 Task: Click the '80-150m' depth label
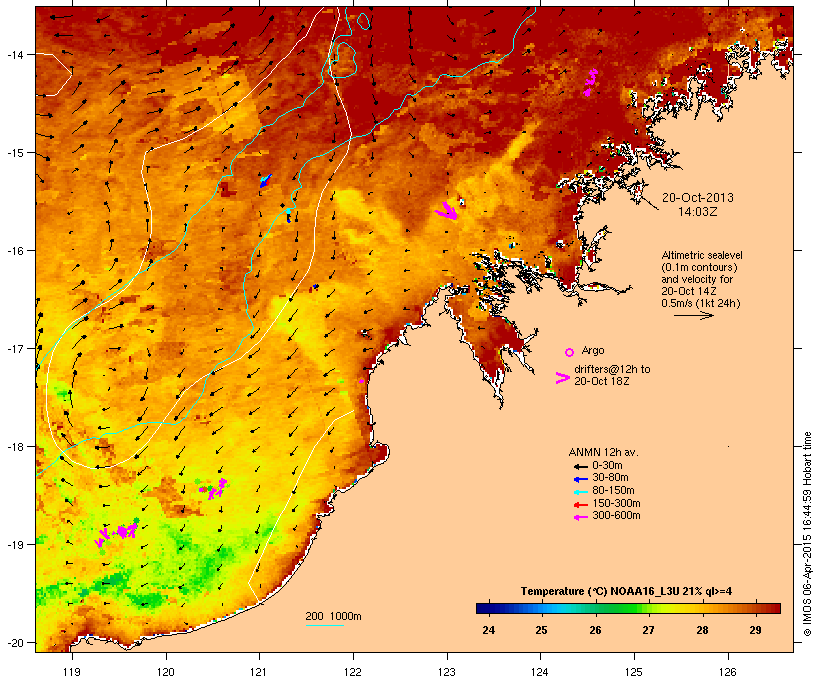pos(613,491)
